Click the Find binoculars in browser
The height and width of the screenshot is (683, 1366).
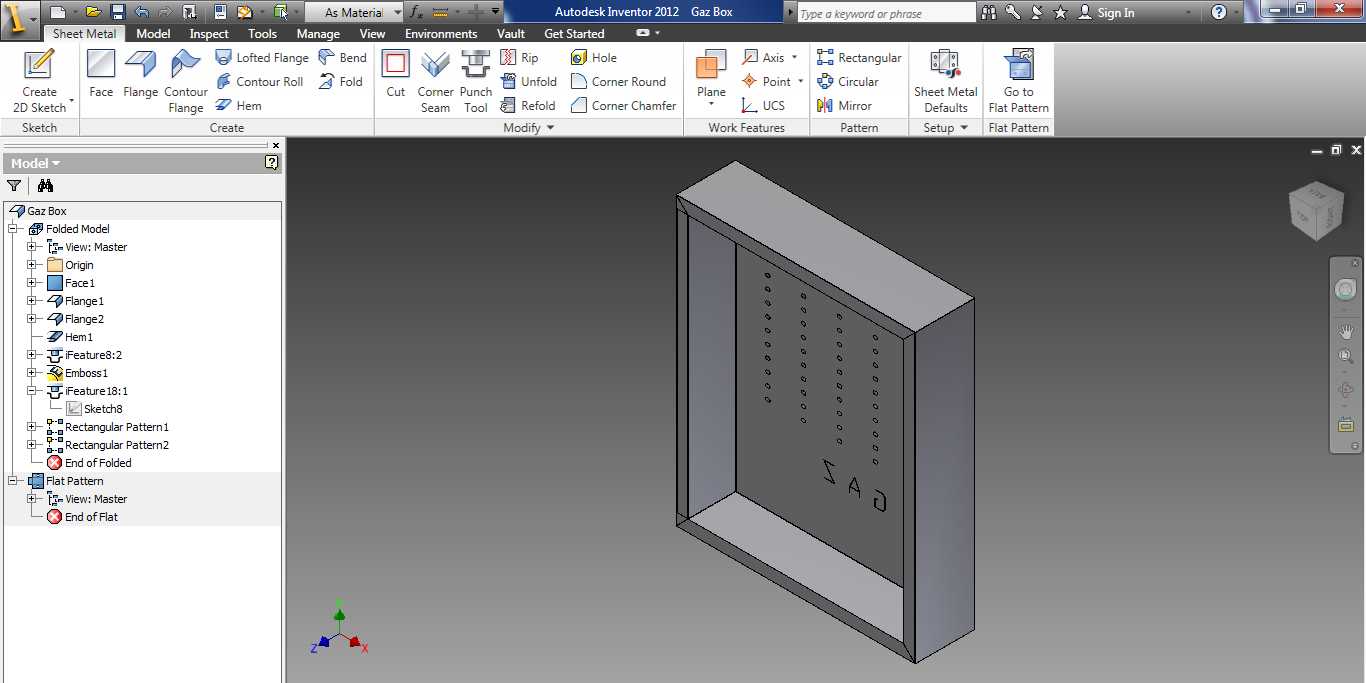45,185
